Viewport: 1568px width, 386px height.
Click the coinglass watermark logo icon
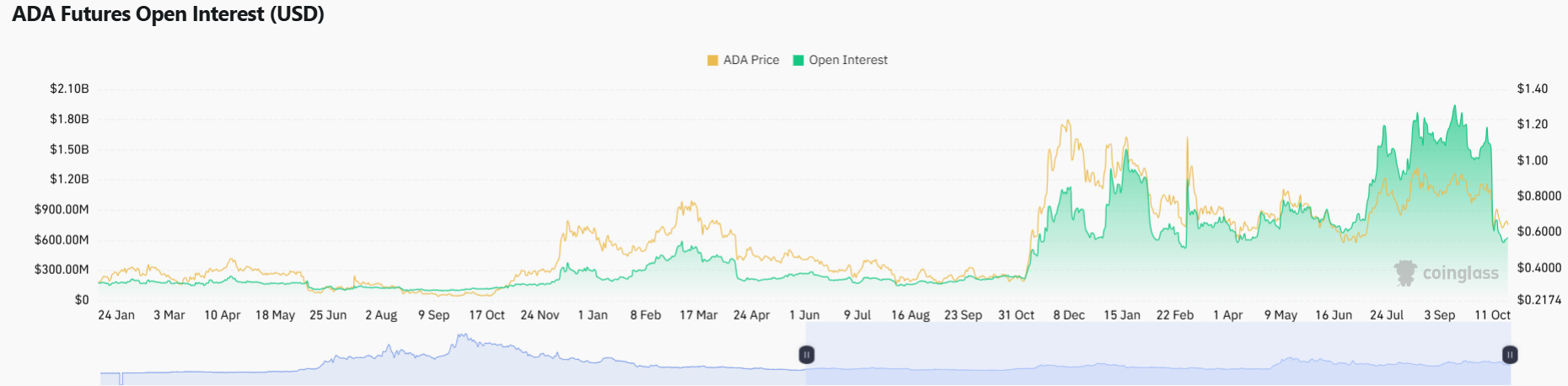(1405, 273)
